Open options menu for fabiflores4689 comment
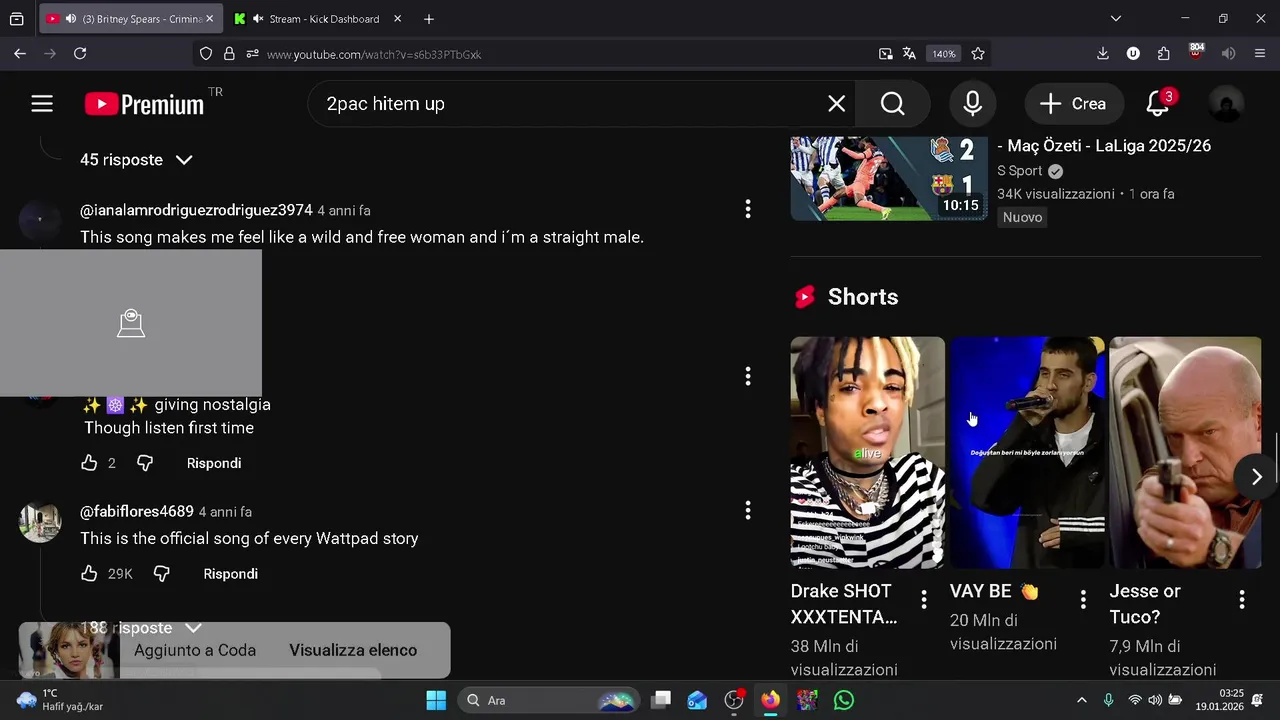Screen dimensions: 1280x720 click(x=748, y=511)
